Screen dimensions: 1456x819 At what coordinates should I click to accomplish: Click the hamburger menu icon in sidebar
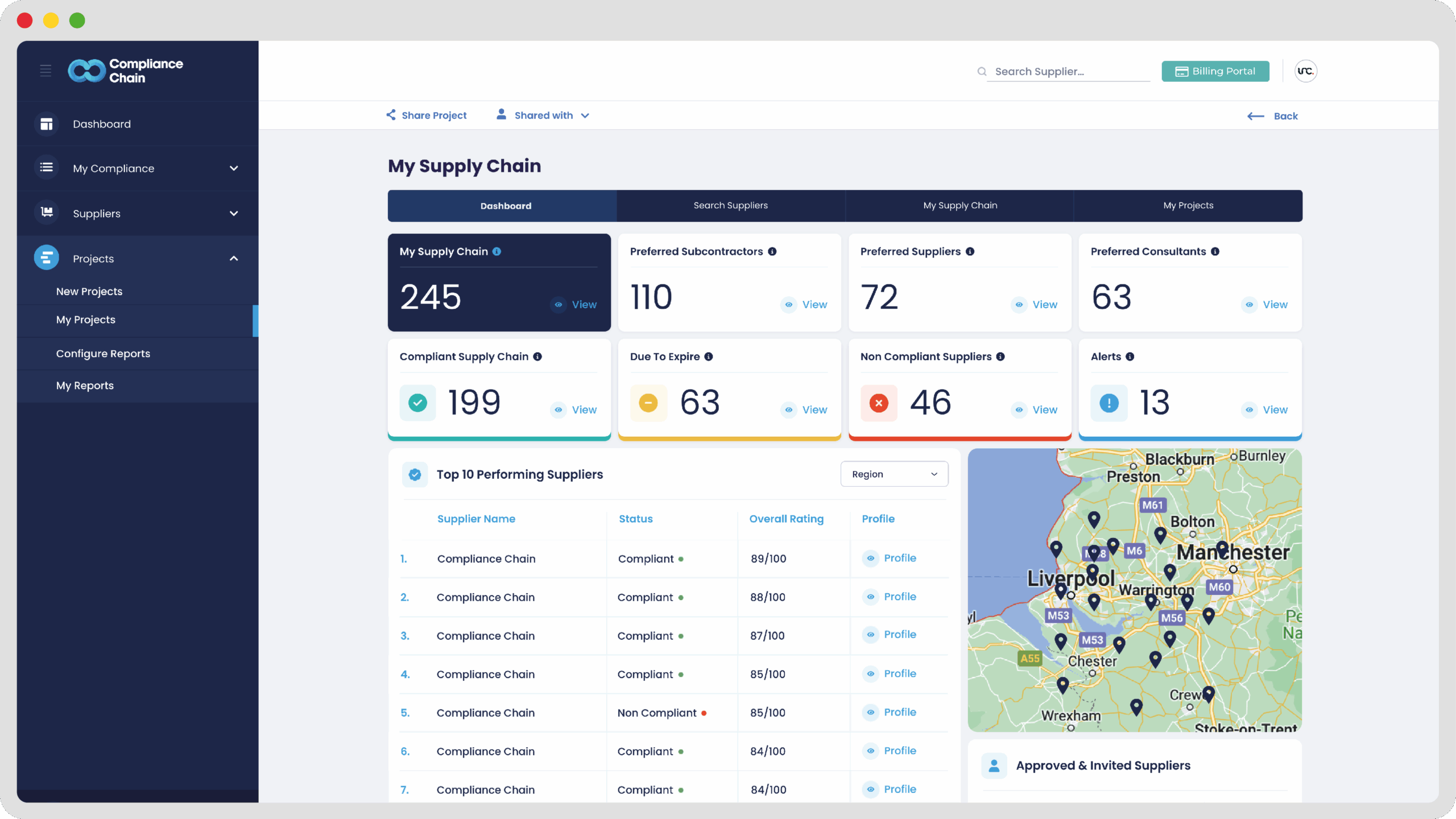click(x=45, y=71)
